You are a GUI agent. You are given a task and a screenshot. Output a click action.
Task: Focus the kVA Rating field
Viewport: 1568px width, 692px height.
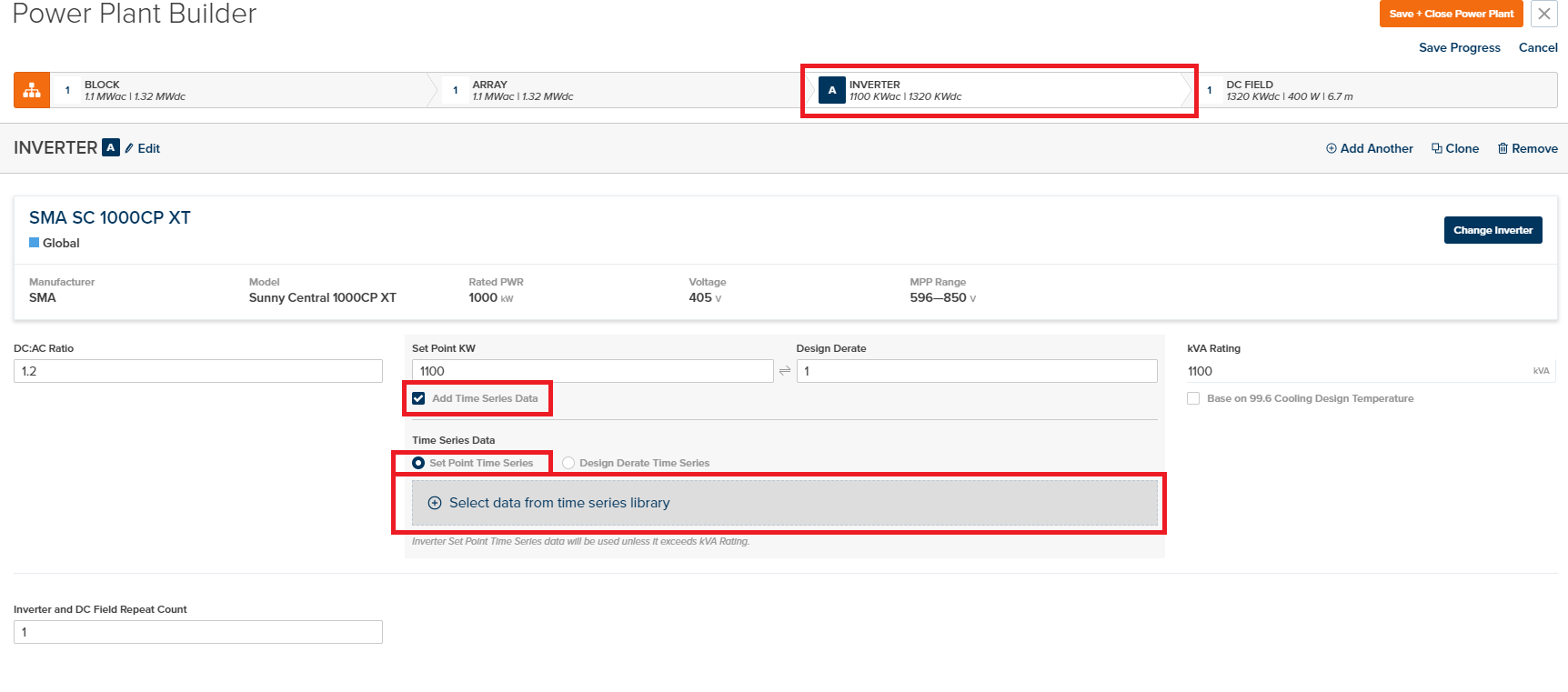[1372, 371]
